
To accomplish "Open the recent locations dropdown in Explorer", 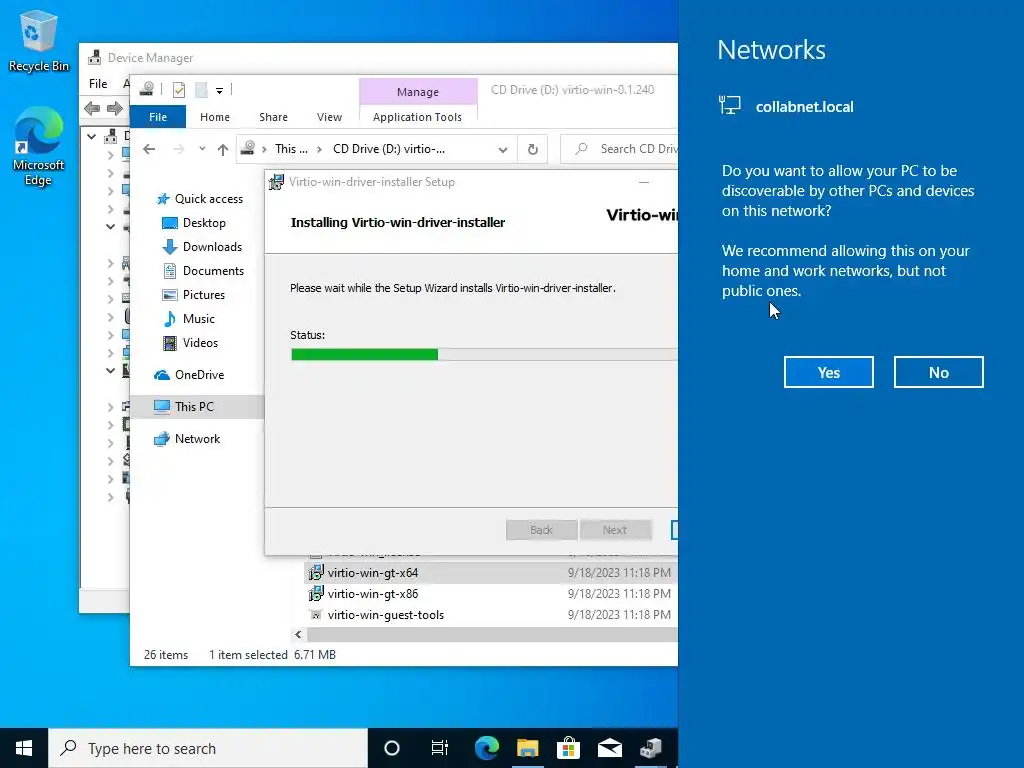I will pyautogui.click(x=202, y=150).
